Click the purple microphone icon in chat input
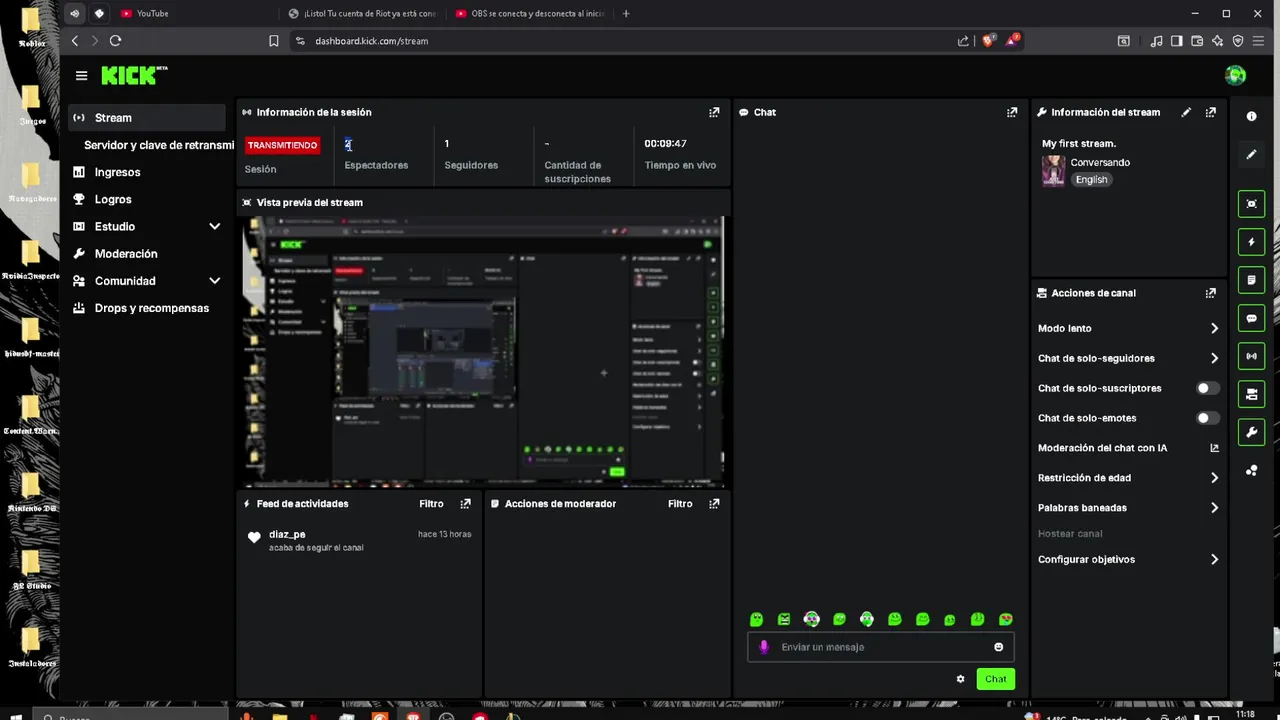The image size is (1280, 720). (764, 647)
